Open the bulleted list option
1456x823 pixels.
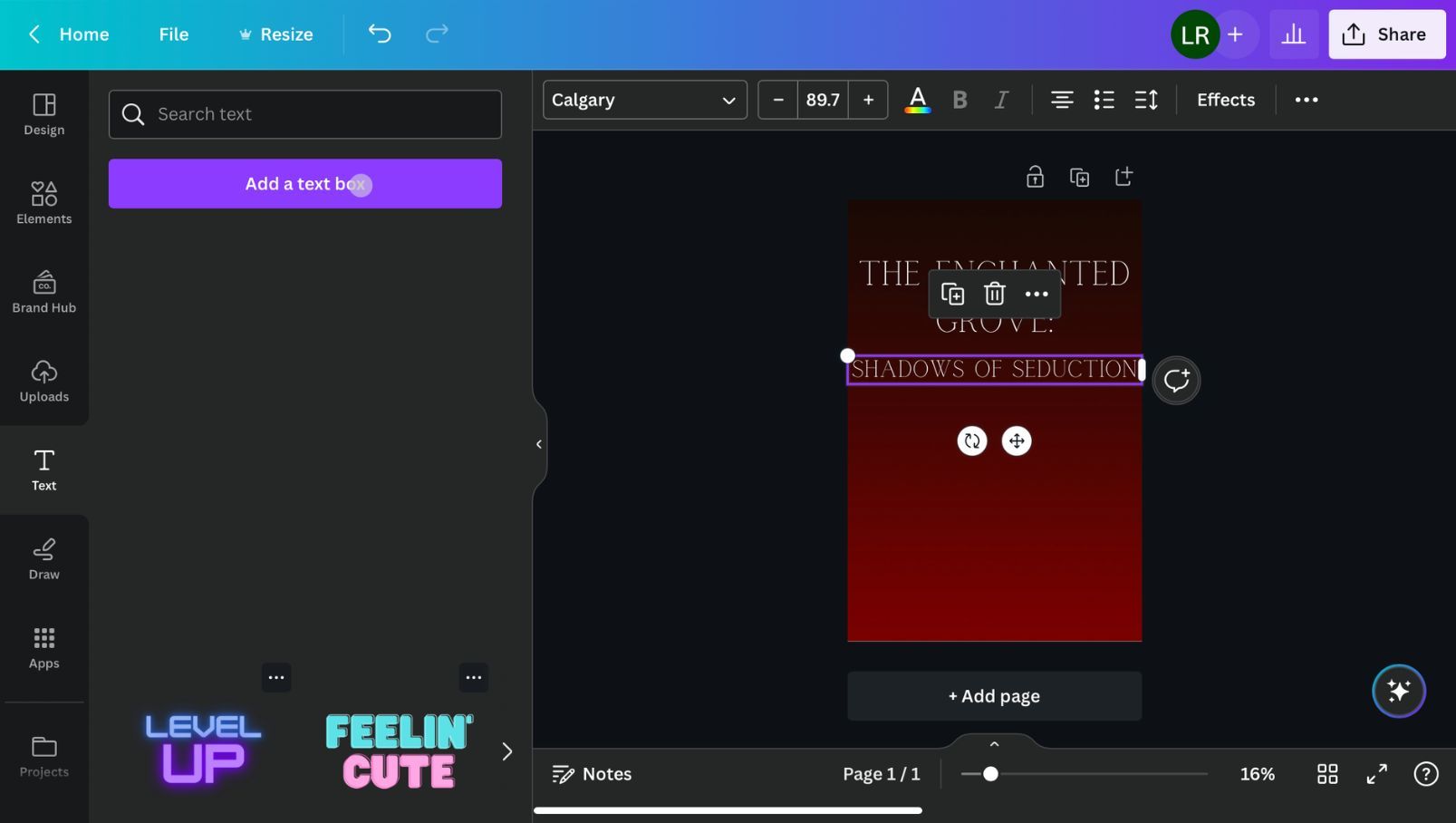coord(1104,100)
